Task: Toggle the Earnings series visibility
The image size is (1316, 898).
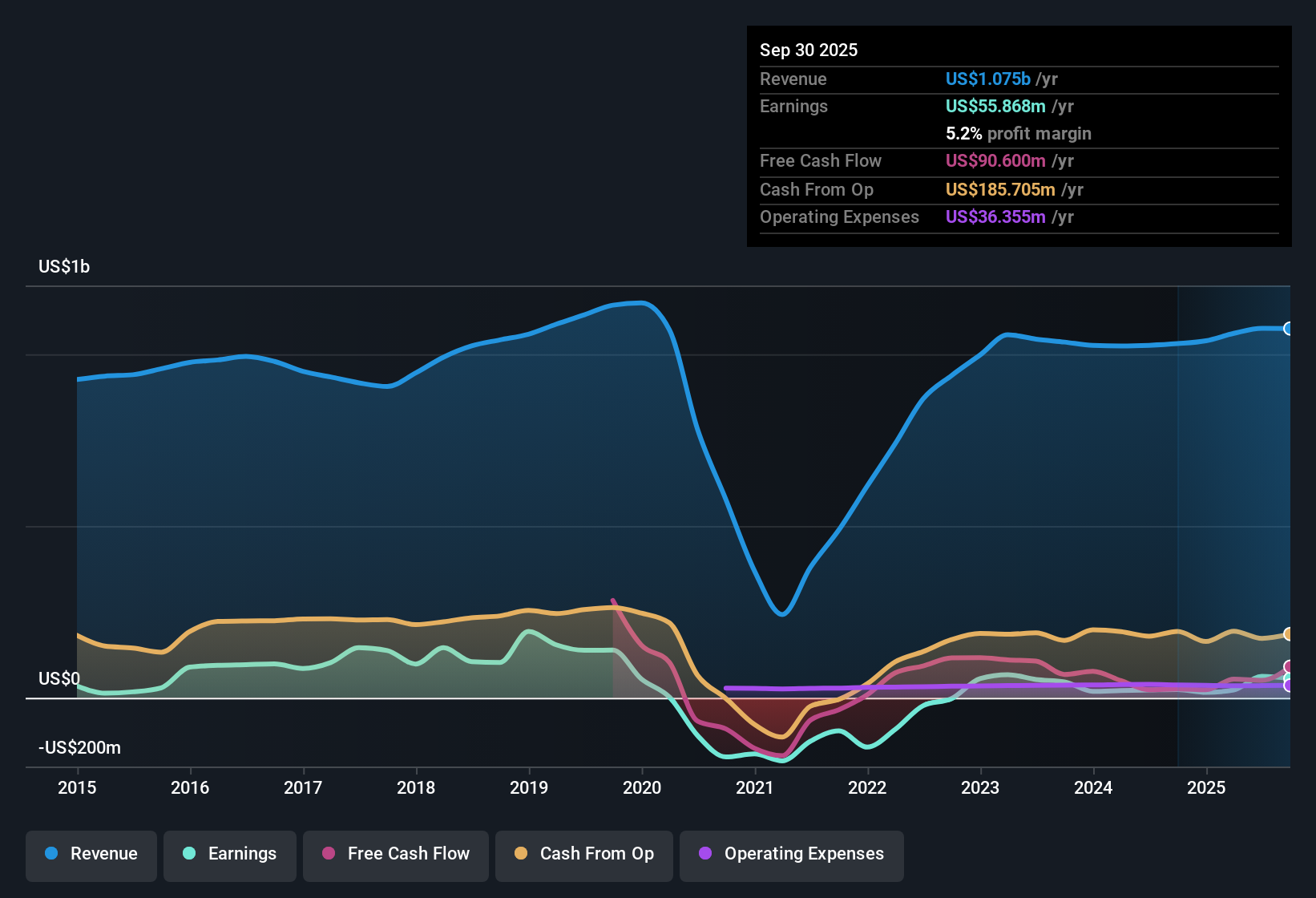Action: click(x=230, y=854)
